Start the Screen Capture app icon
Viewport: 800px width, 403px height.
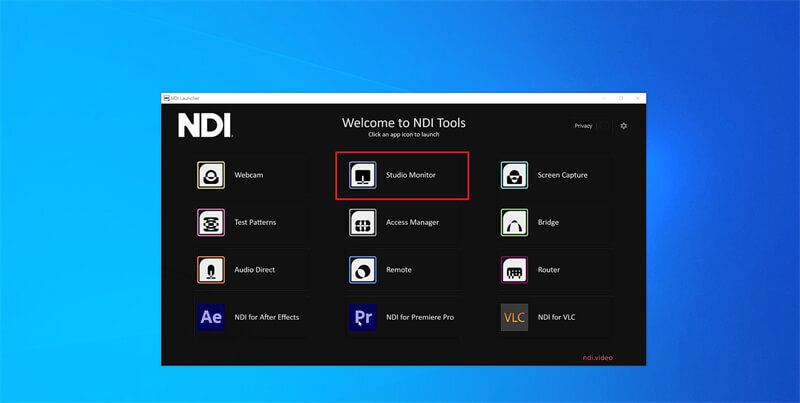coord(514,175)
